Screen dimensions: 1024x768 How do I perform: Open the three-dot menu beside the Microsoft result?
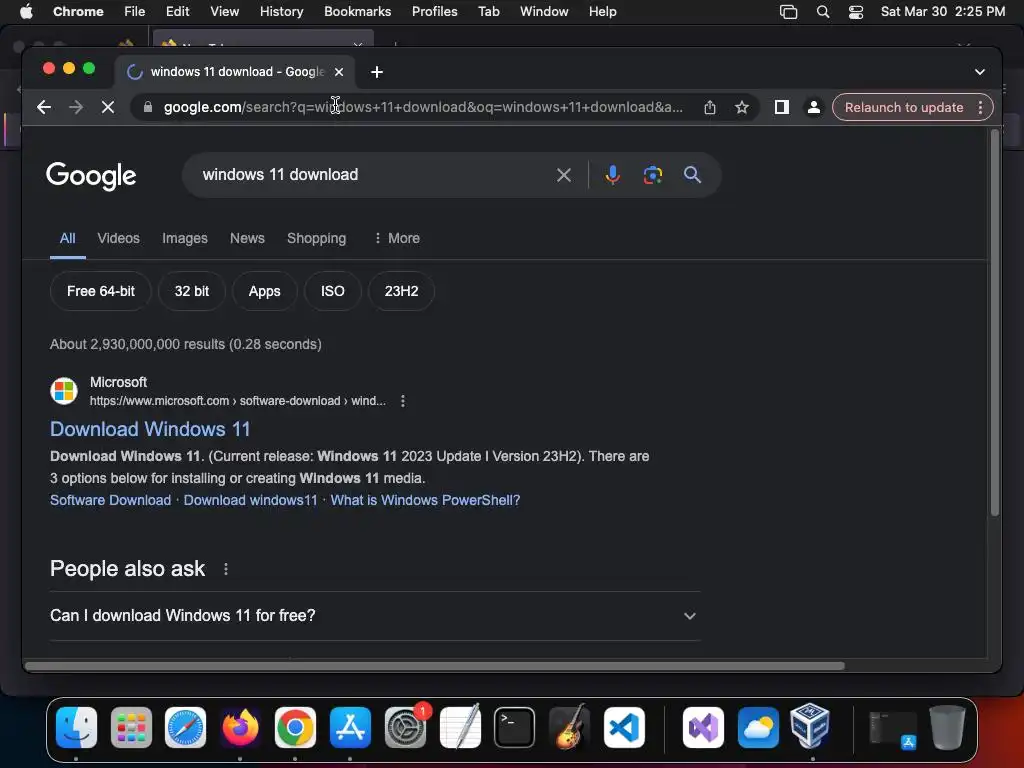click(x=403, y=401)
